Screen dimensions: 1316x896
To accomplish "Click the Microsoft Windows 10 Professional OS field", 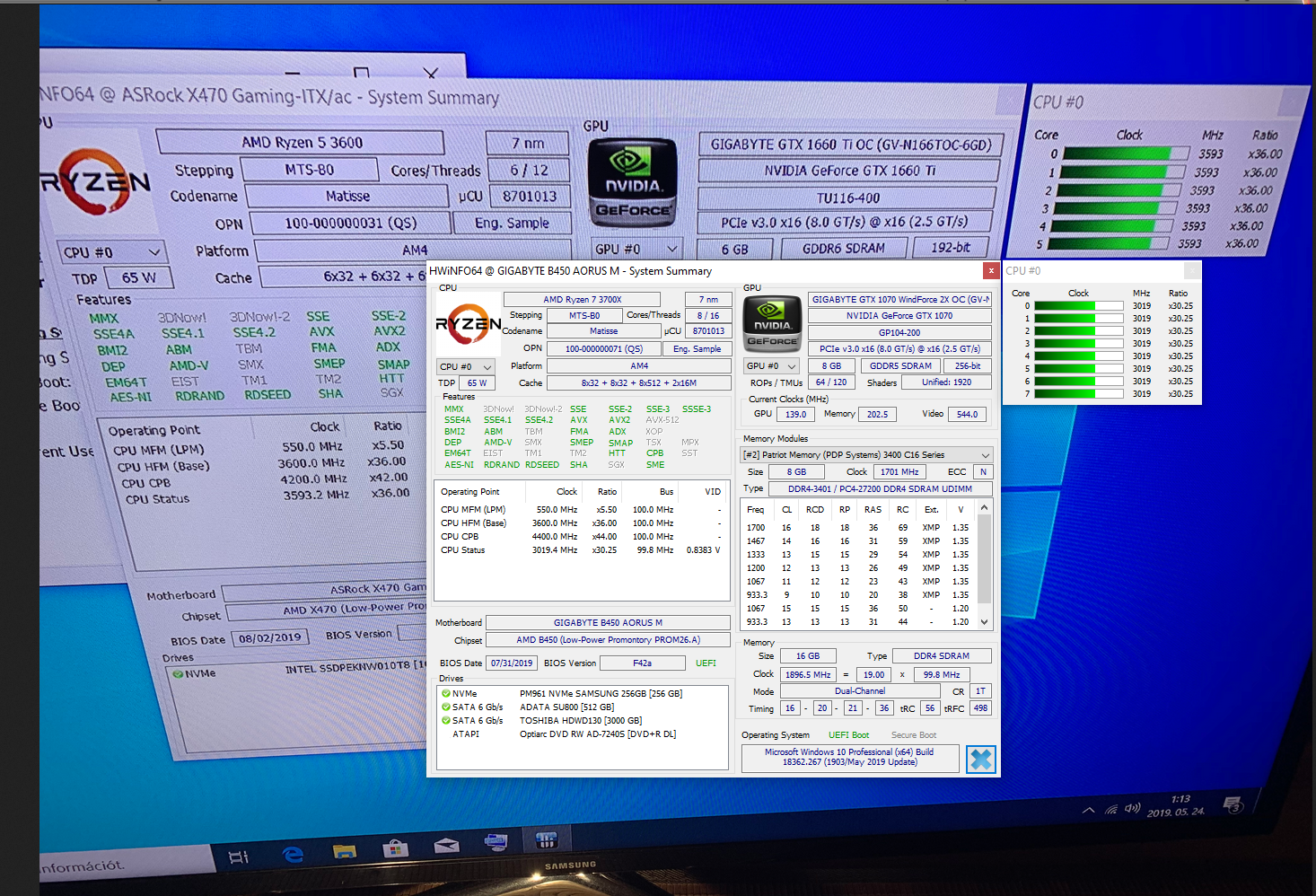I will click(x=849, y=757).
